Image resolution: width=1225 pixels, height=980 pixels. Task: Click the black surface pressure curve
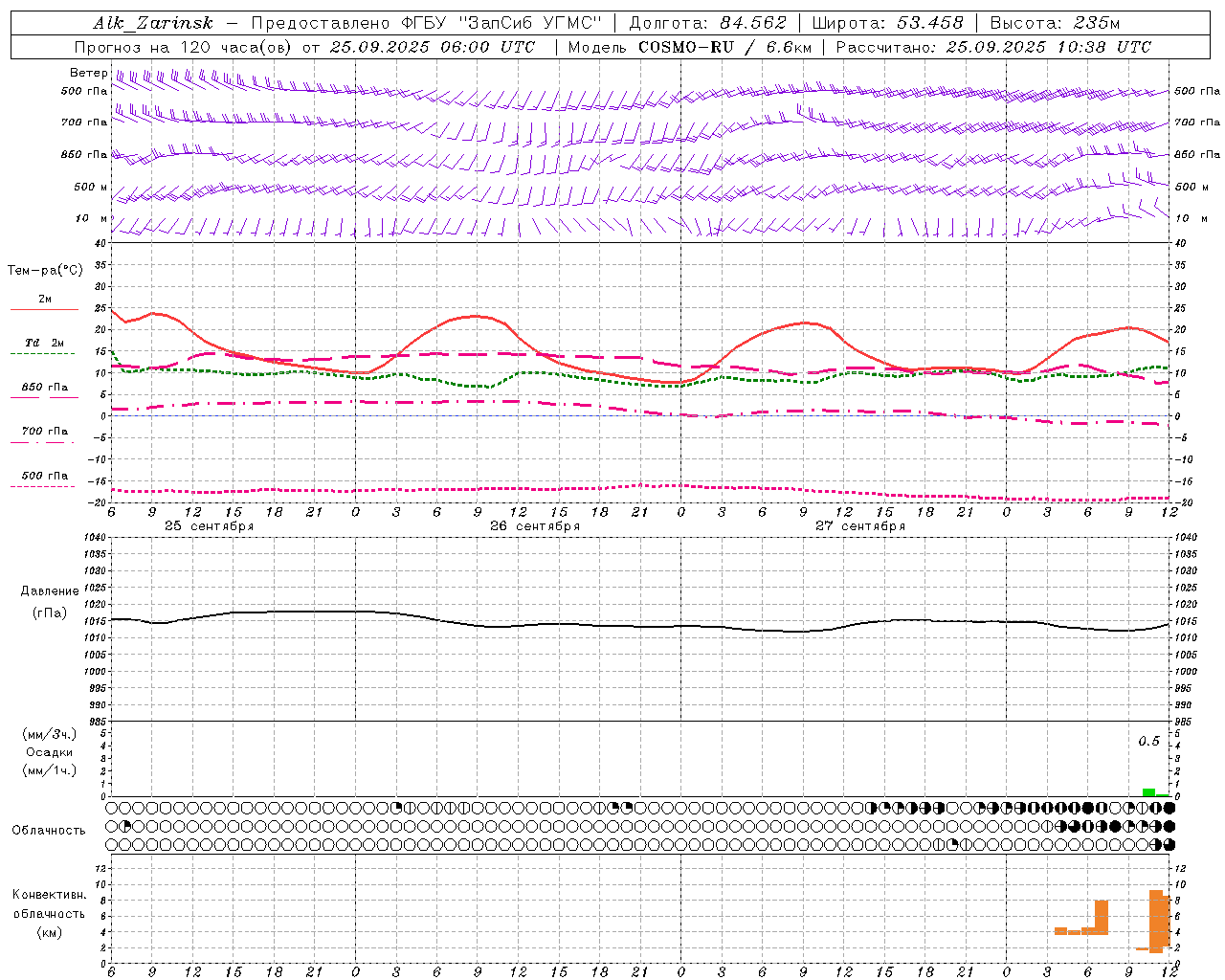point(641,627)
